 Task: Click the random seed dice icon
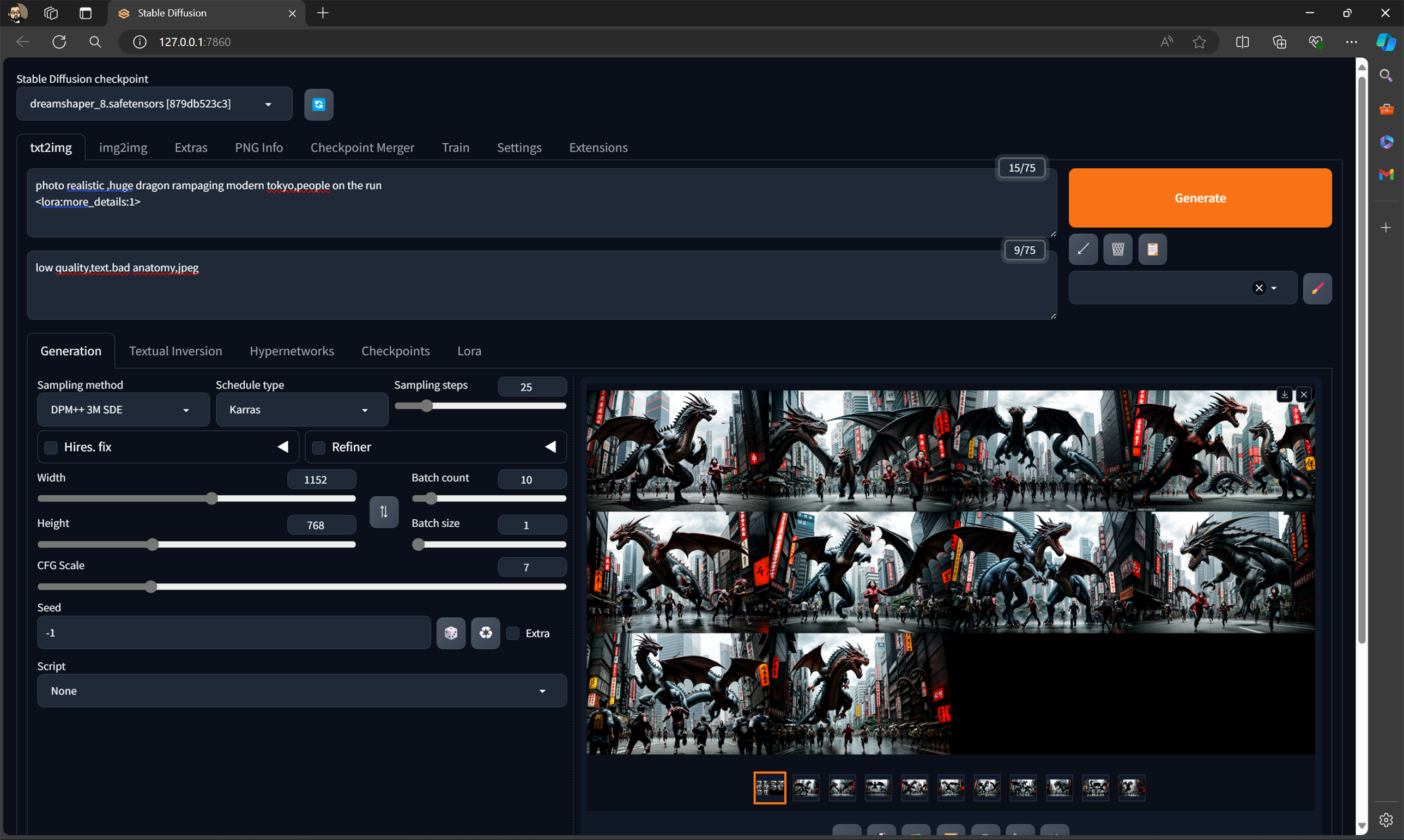click(x=451, y=633)
